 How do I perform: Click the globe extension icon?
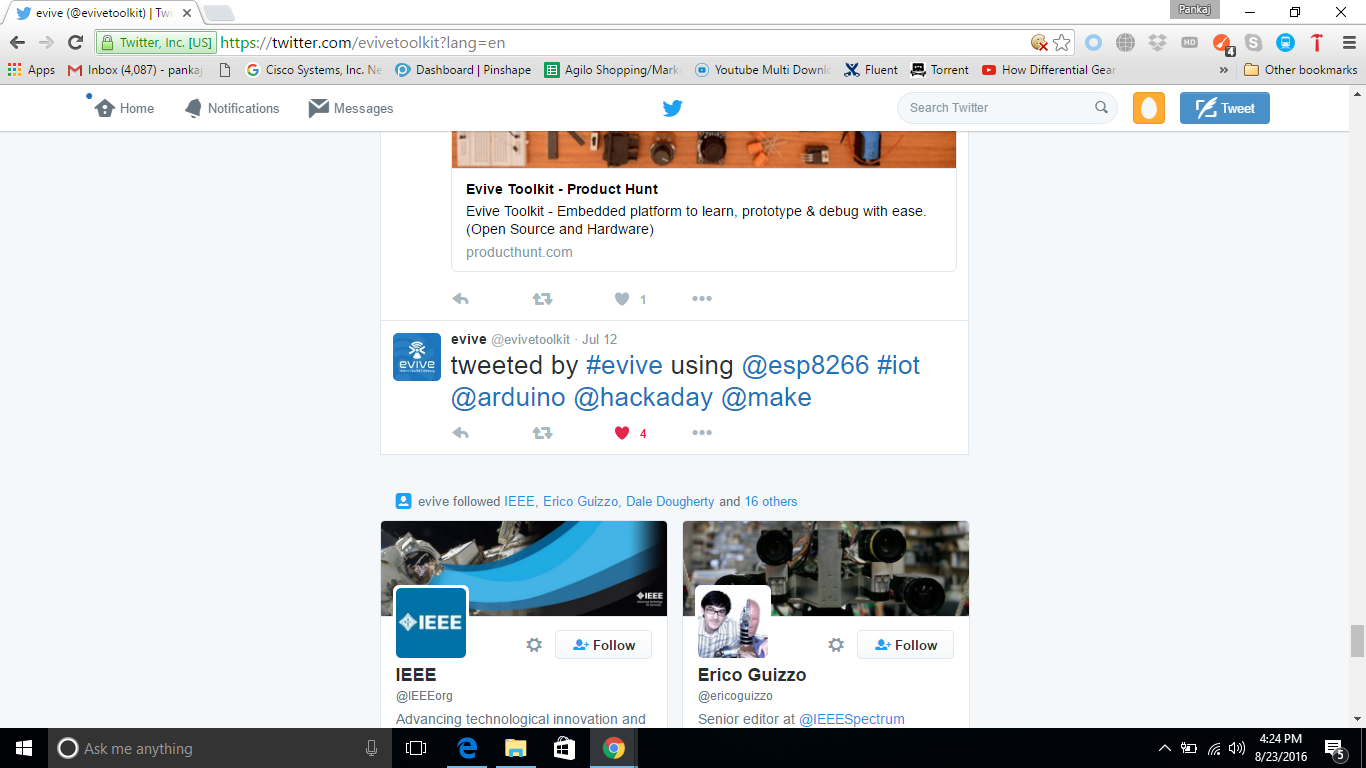click(x=1126, y=43)
